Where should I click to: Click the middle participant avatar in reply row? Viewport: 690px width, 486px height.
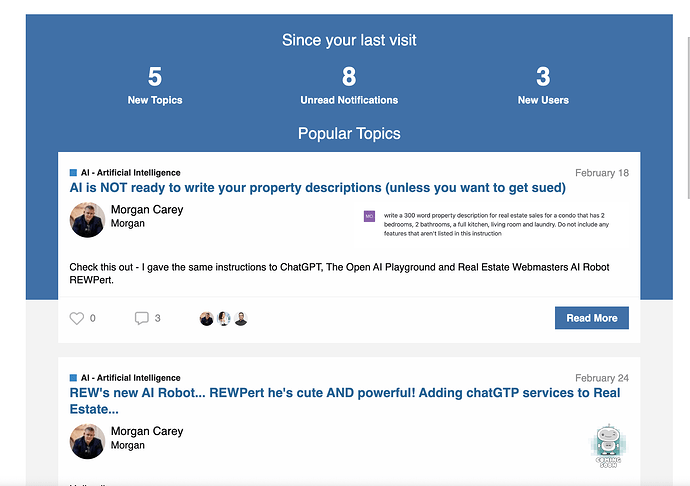(x=224, y=319)
